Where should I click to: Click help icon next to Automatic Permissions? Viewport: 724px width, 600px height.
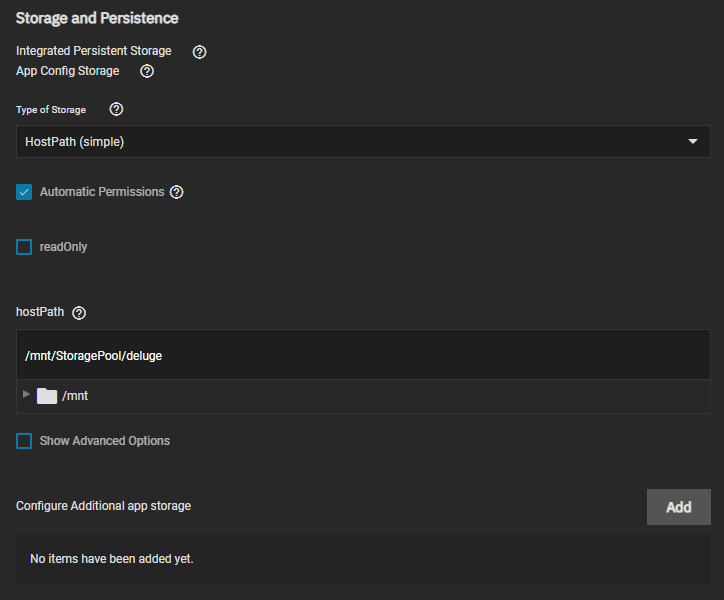coord(177,192)
